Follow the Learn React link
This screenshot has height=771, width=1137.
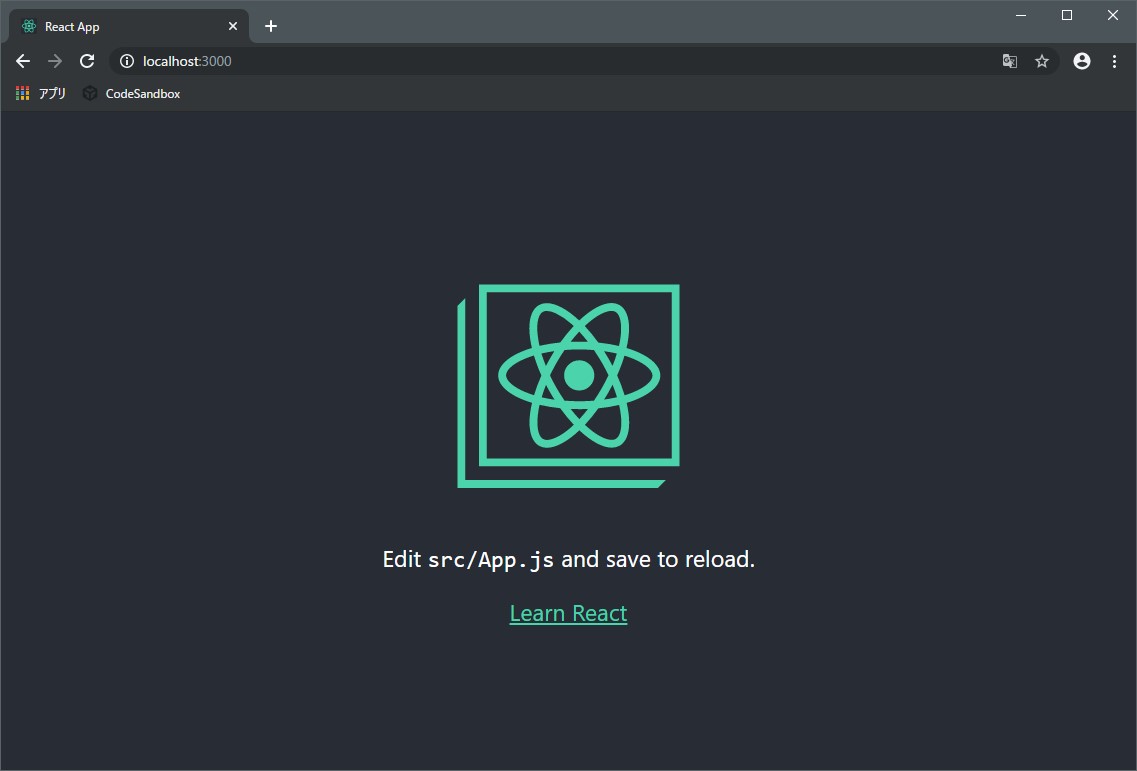[x=568, y=614]
